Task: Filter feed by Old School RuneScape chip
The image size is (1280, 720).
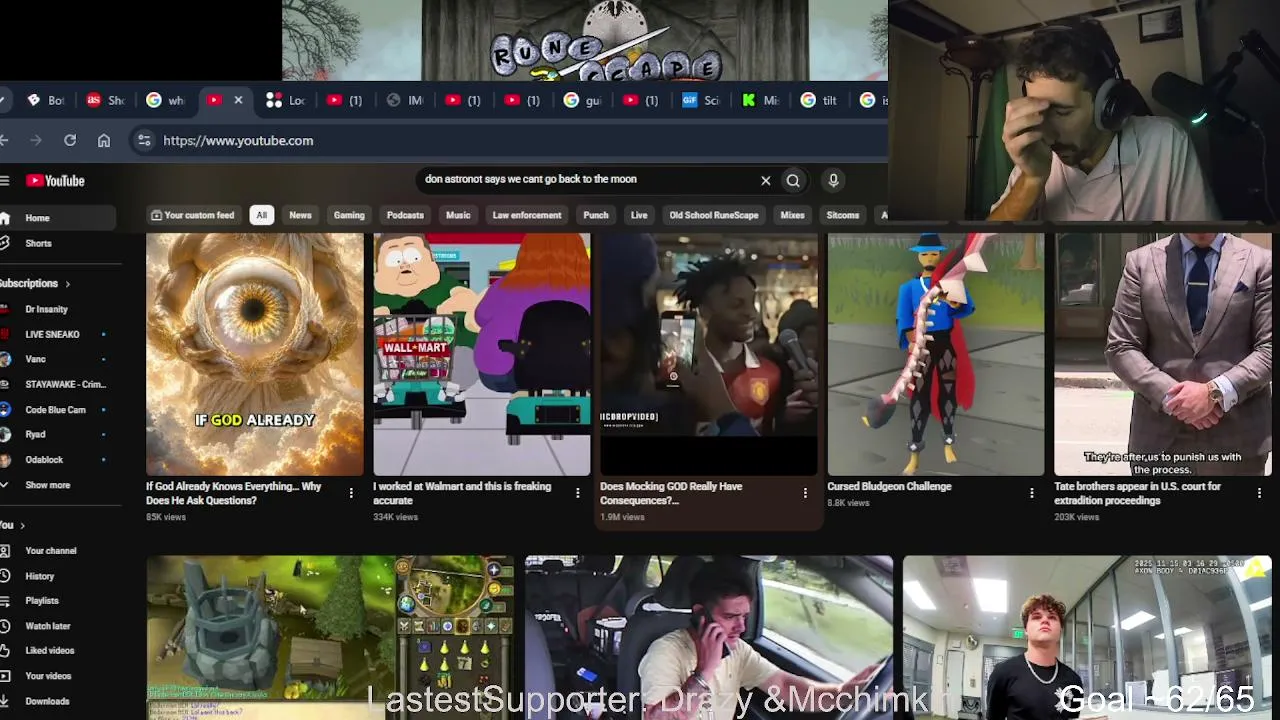Action: [x=714, y=215]
